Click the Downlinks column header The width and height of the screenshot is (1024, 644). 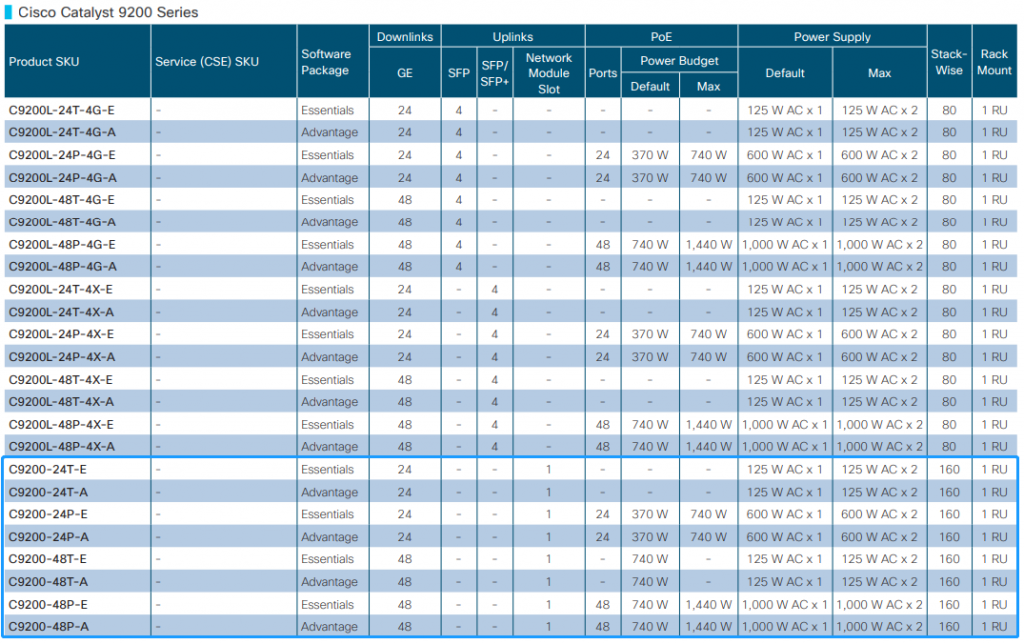coord(404,36)
